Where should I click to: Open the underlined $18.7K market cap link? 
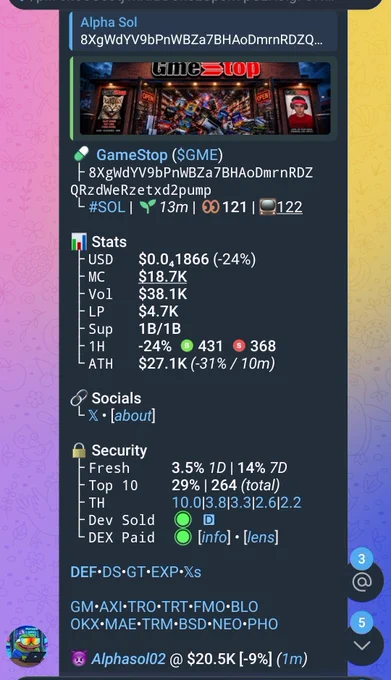tap(163, 277)
